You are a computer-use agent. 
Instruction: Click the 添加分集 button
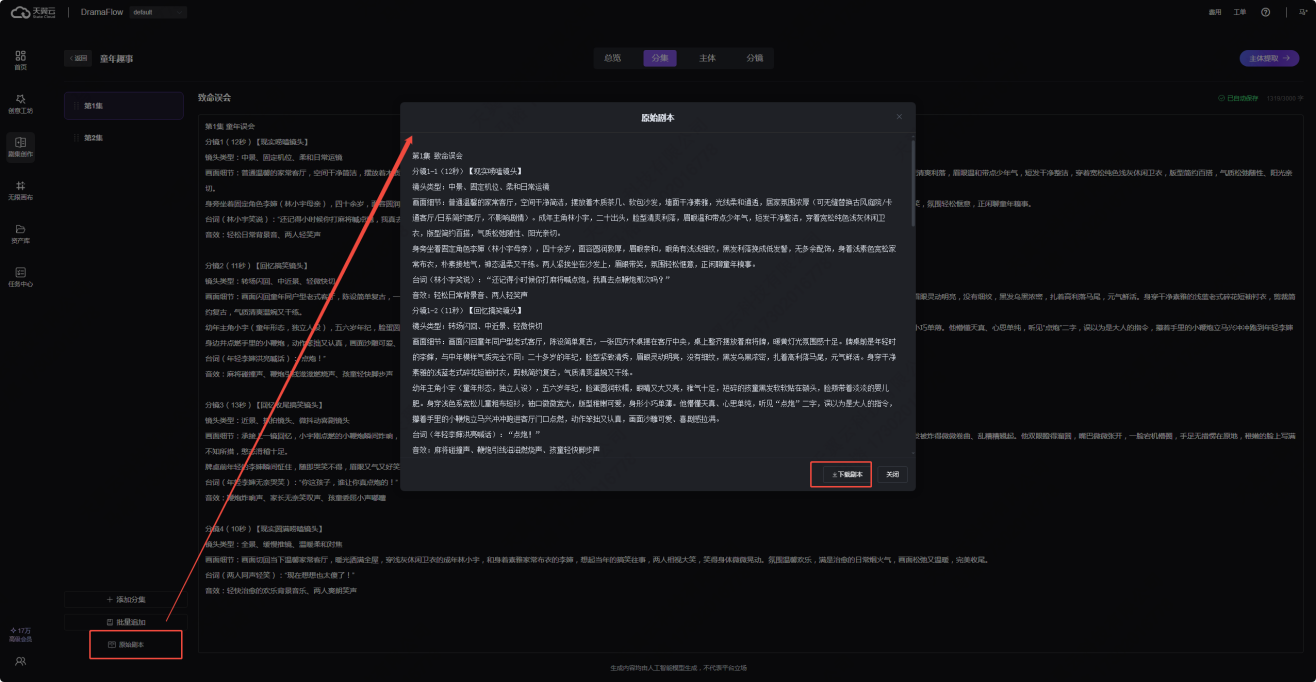pos(125,599)
